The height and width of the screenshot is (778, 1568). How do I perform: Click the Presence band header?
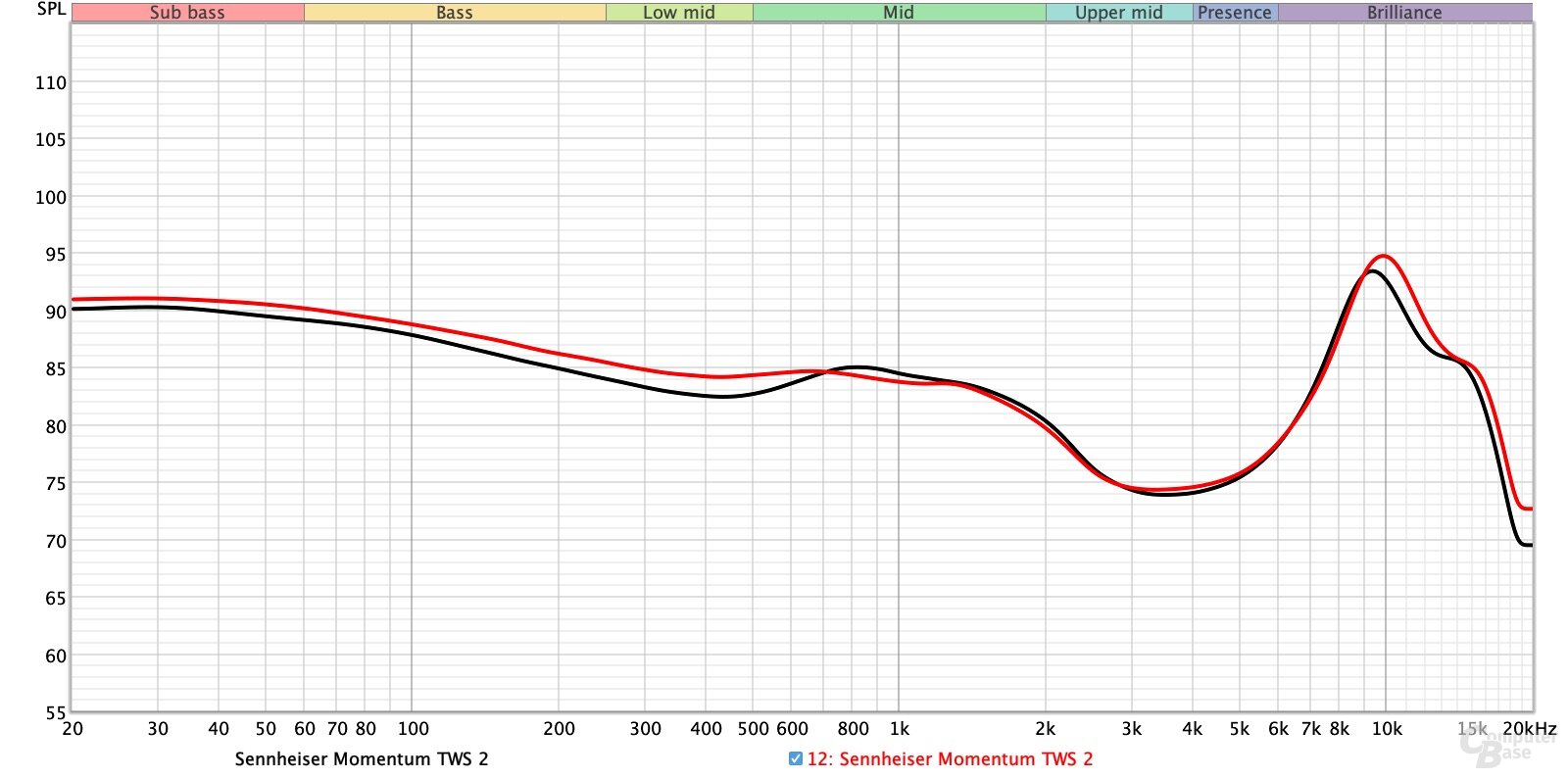(x=1235, y=12)
